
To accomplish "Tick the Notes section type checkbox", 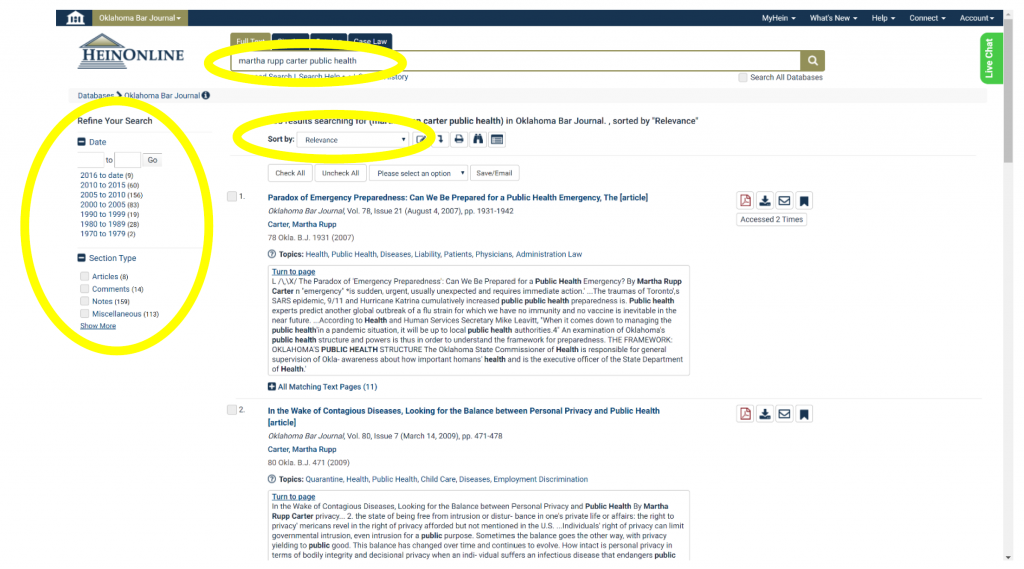I will (x=84, y=301).
